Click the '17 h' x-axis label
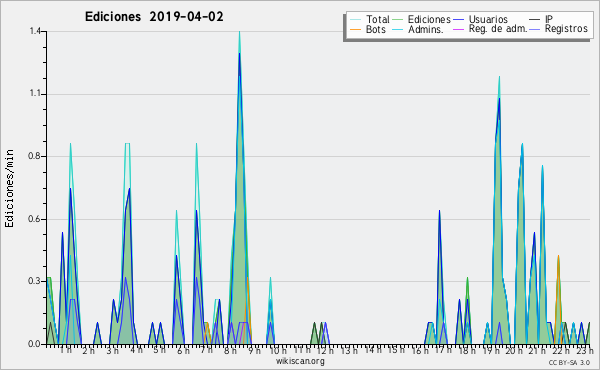The height and width of the screenshot is (370, 600). coord(443,350)
